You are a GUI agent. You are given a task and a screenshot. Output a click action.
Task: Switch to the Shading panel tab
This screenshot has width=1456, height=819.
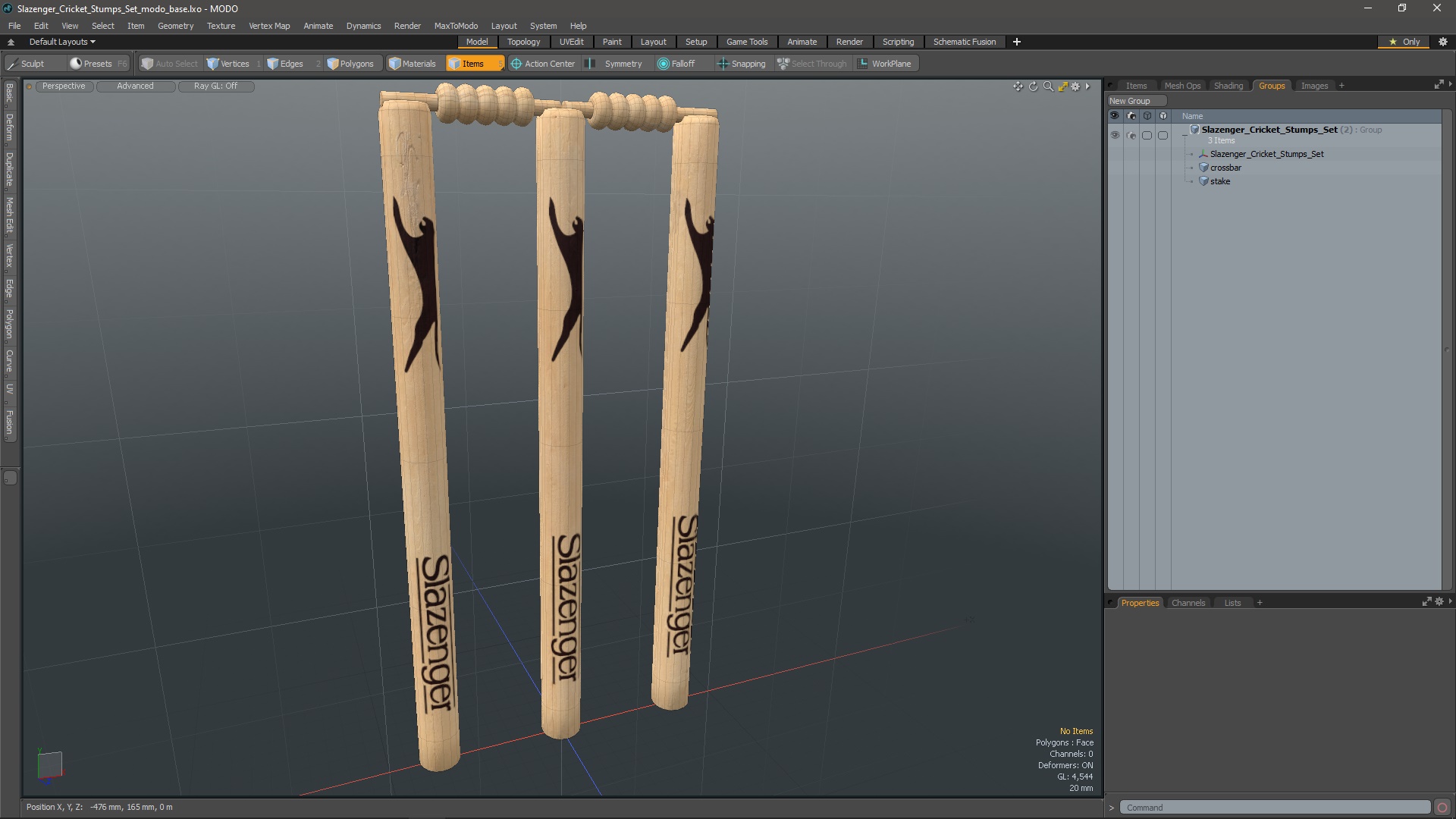tap(1228, 86)
